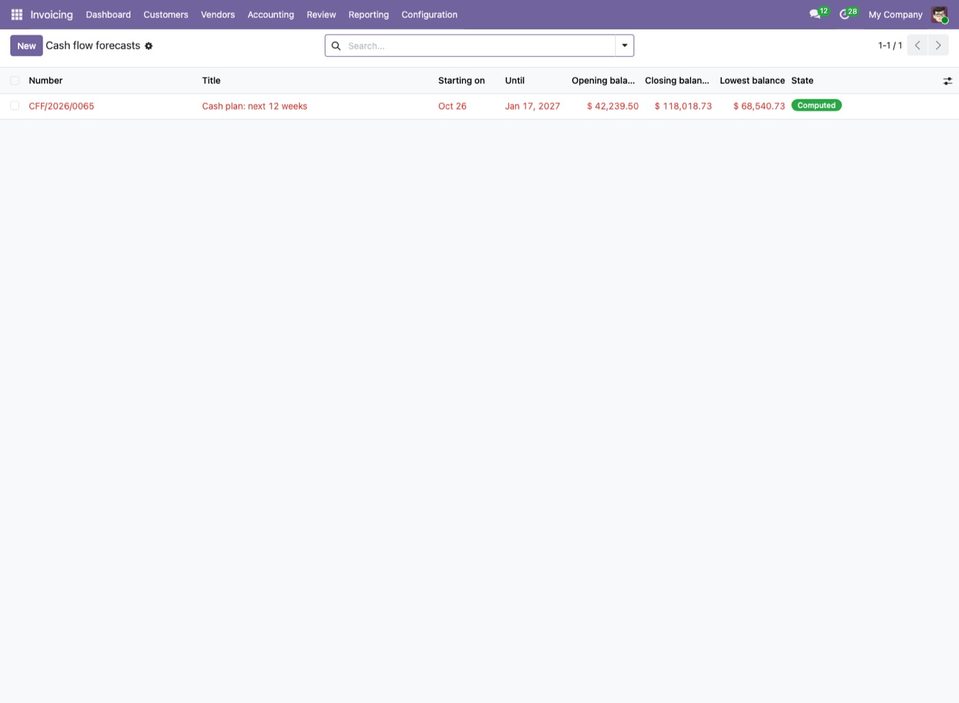This screenshot has width=959, height=703.
Task: Open the Customers menu
Action: click(x=166, y=15)
